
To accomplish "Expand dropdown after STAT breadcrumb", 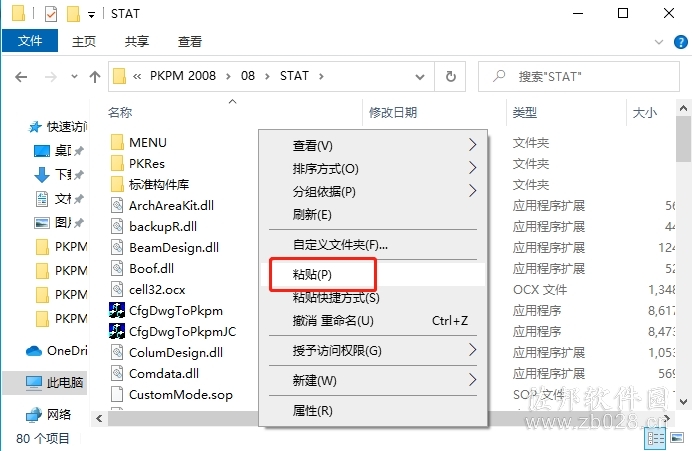I will click(321, 76).
